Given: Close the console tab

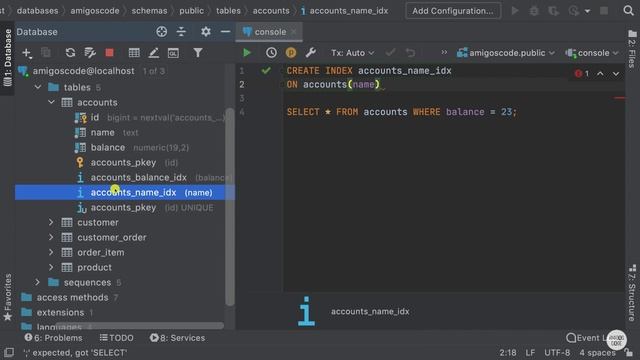Looking at the screenshot, I should coord(294,32).
